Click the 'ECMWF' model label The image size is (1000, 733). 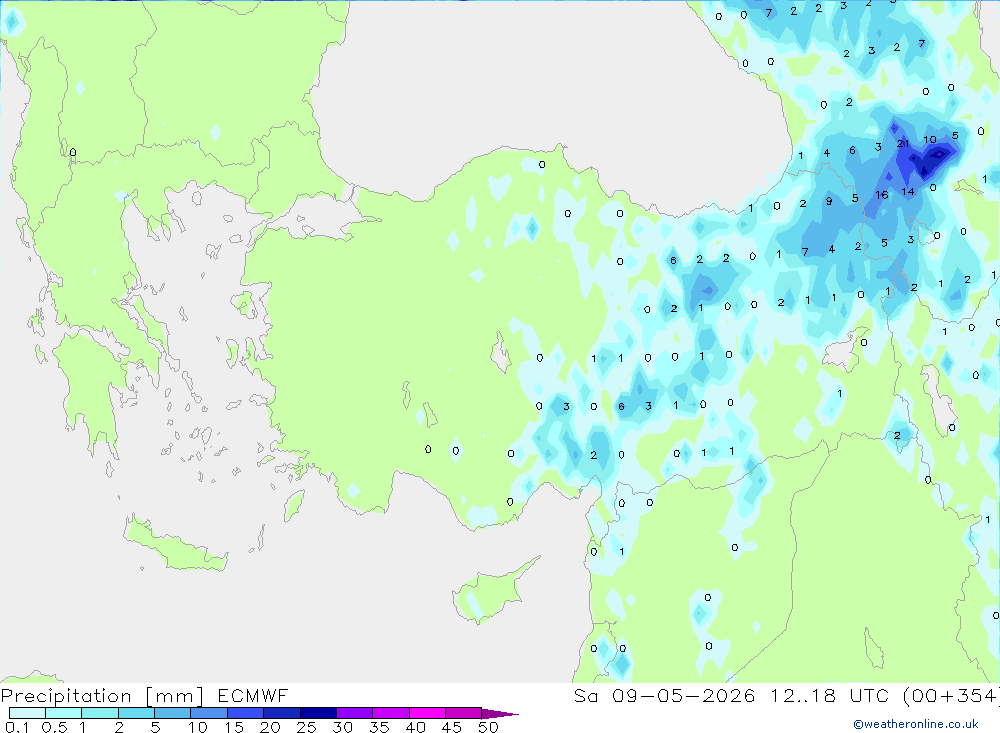tap(253, 695)
